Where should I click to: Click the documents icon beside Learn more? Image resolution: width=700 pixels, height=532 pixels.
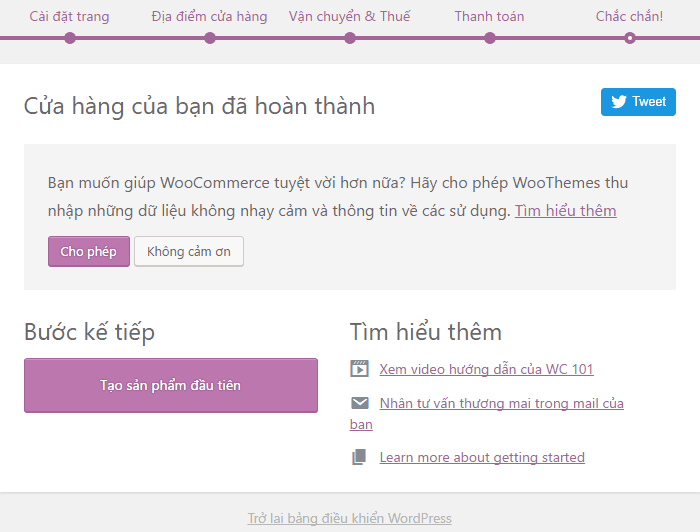pyautogui.click(x=359, y=457)
